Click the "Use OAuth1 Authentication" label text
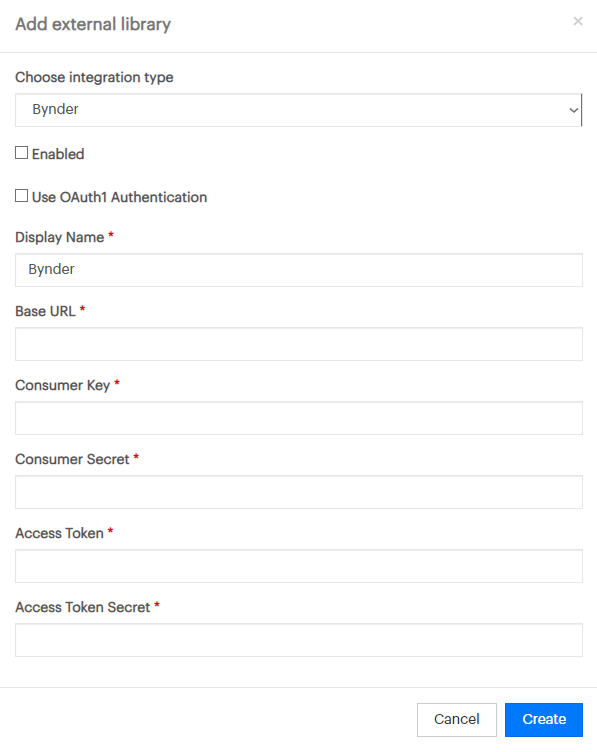The width and height of the screenshot is (597, 752). (x=119, y=197)
